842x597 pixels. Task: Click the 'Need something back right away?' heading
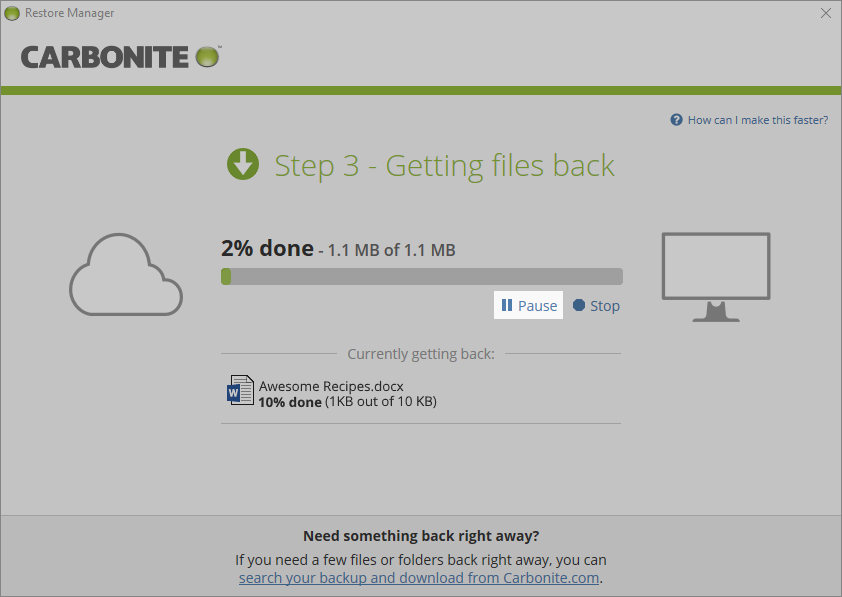click(421, 535)
